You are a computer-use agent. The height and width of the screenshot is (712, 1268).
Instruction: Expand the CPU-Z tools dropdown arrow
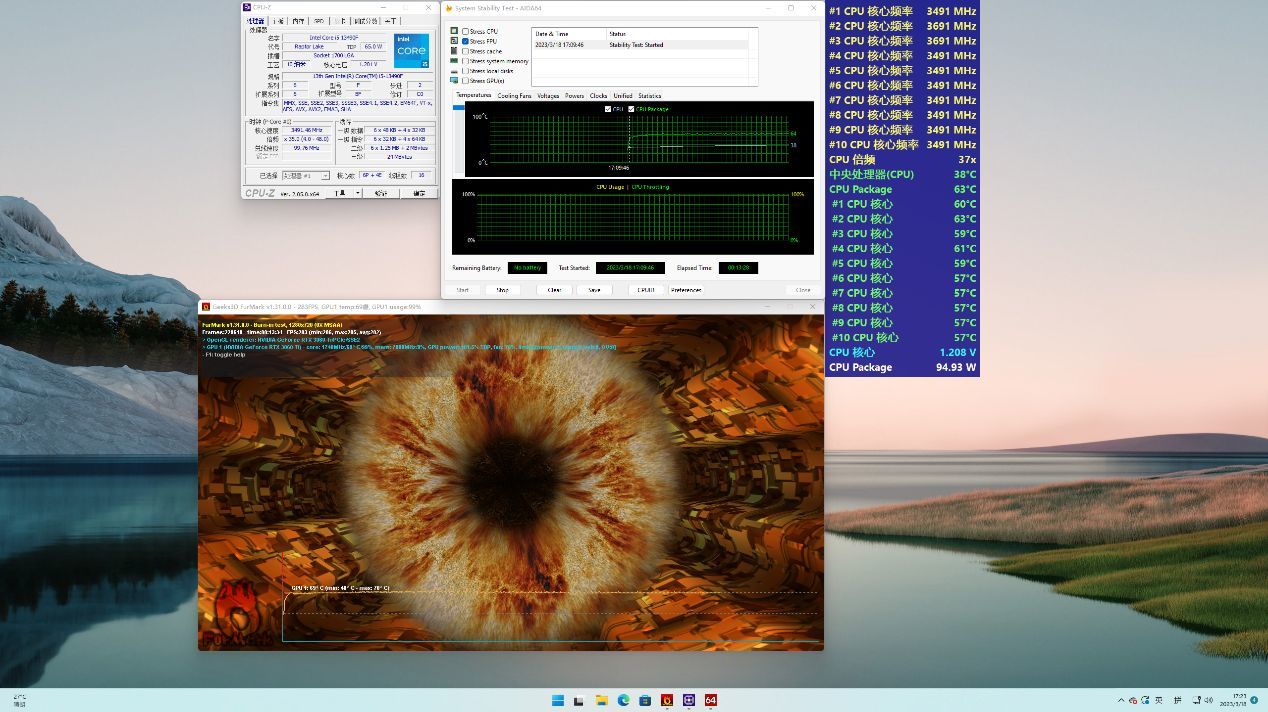(x=356, y=193)
